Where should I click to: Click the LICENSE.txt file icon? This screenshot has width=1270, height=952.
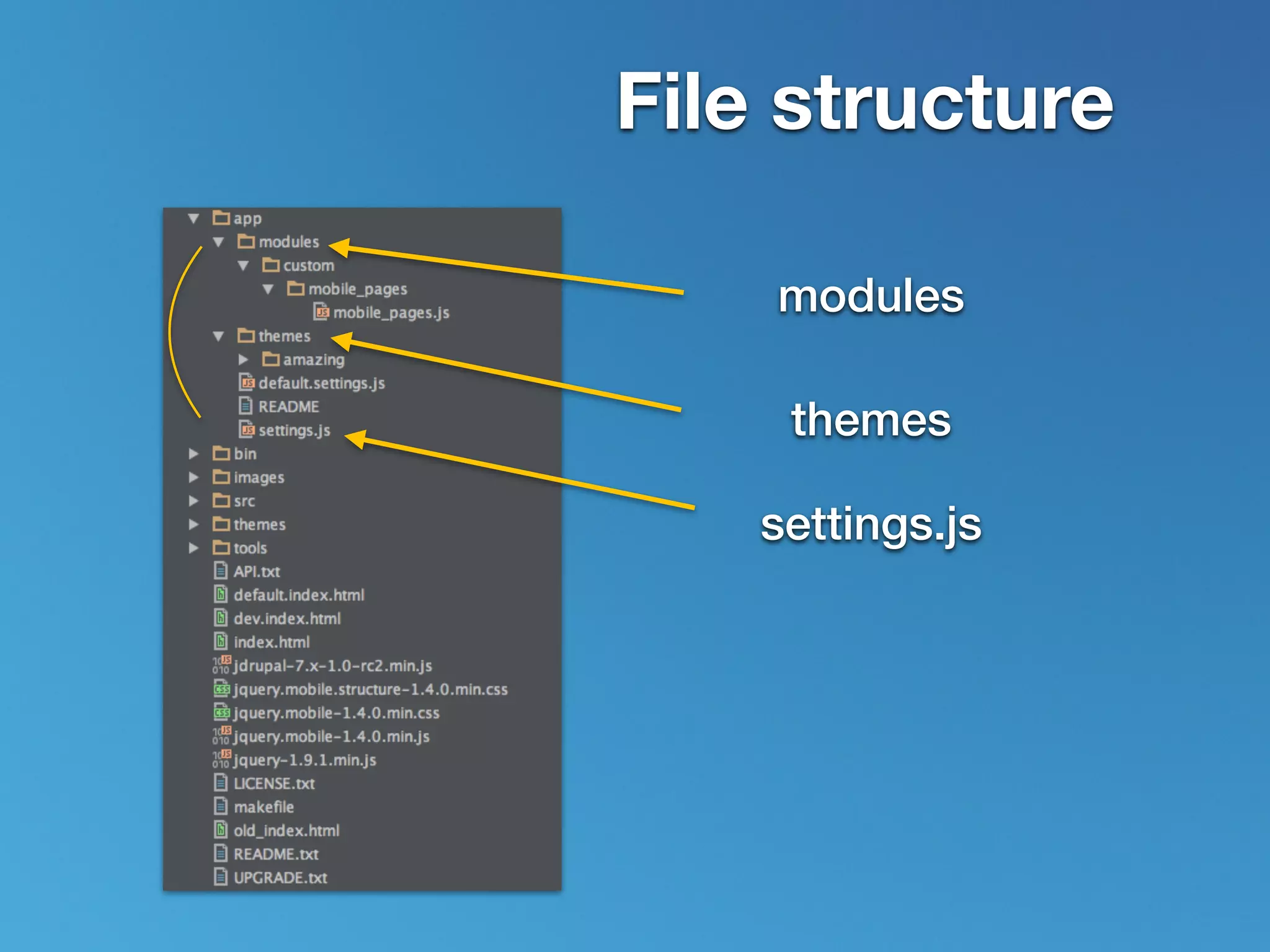pos(221,782)
